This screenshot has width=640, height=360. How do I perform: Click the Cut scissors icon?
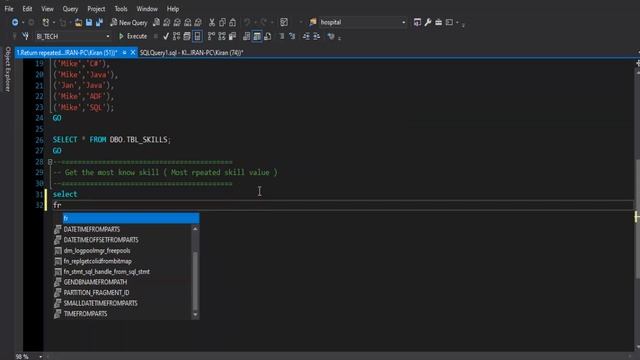pyautogui.click(x=212, y=22)
